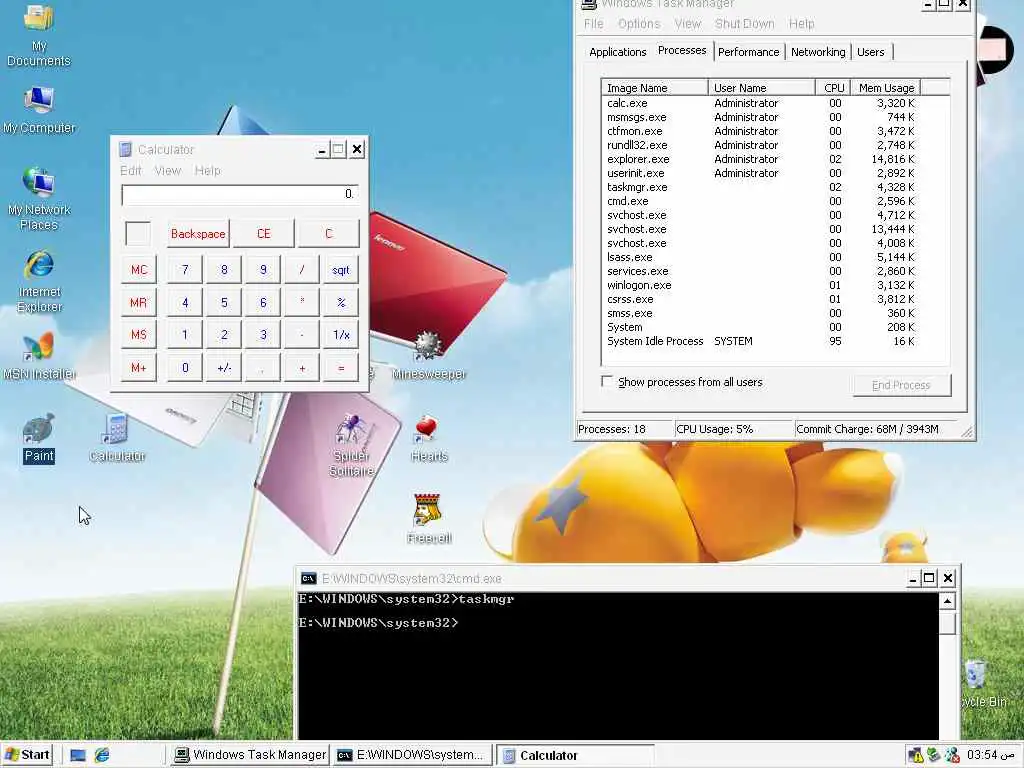Select explorer.exe process row
Viewport: 1024px width, 768px height.
click(x=761, y=159)
